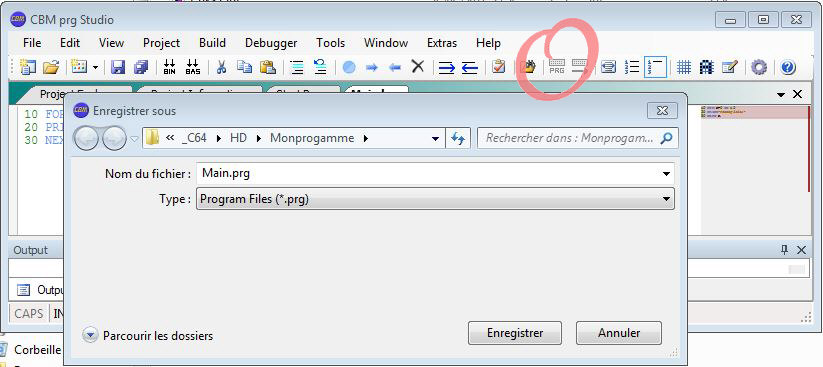Viewport: 823px width, 367px height.
Task: Click Back button in save dialog
Action: click(87, 139)
